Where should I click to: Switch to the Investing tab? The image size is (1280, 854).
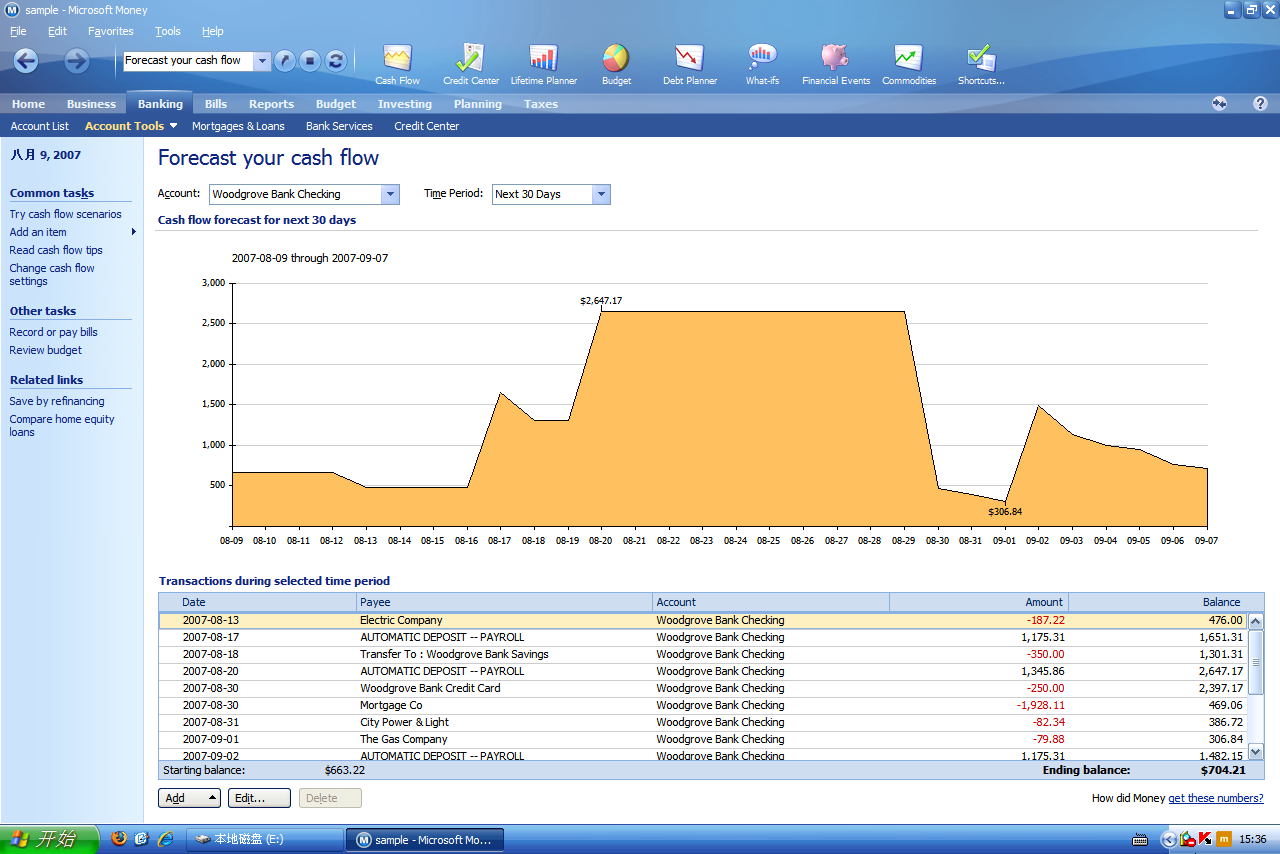coord(404,103)
